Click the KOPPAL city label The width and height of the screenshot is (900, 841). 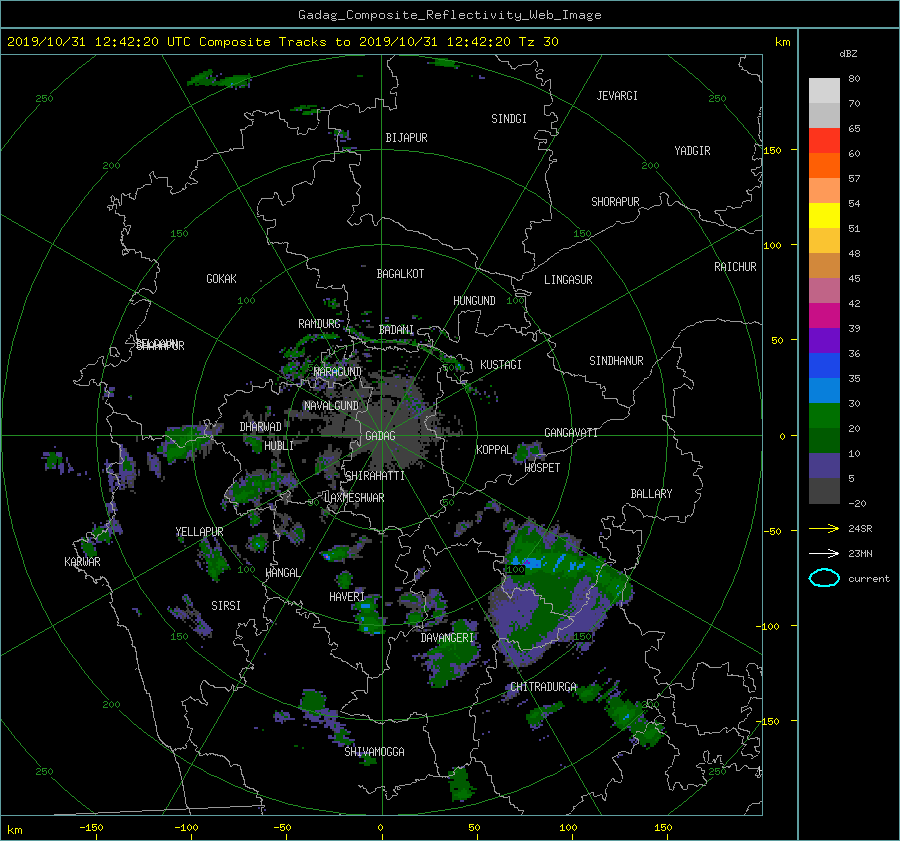[494, 450]
